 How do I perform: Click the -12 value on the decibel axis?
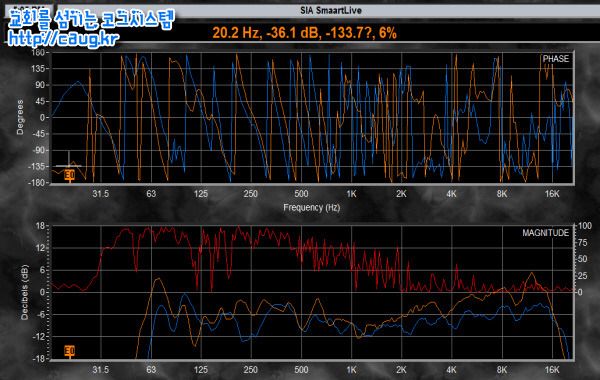point(39,337)
